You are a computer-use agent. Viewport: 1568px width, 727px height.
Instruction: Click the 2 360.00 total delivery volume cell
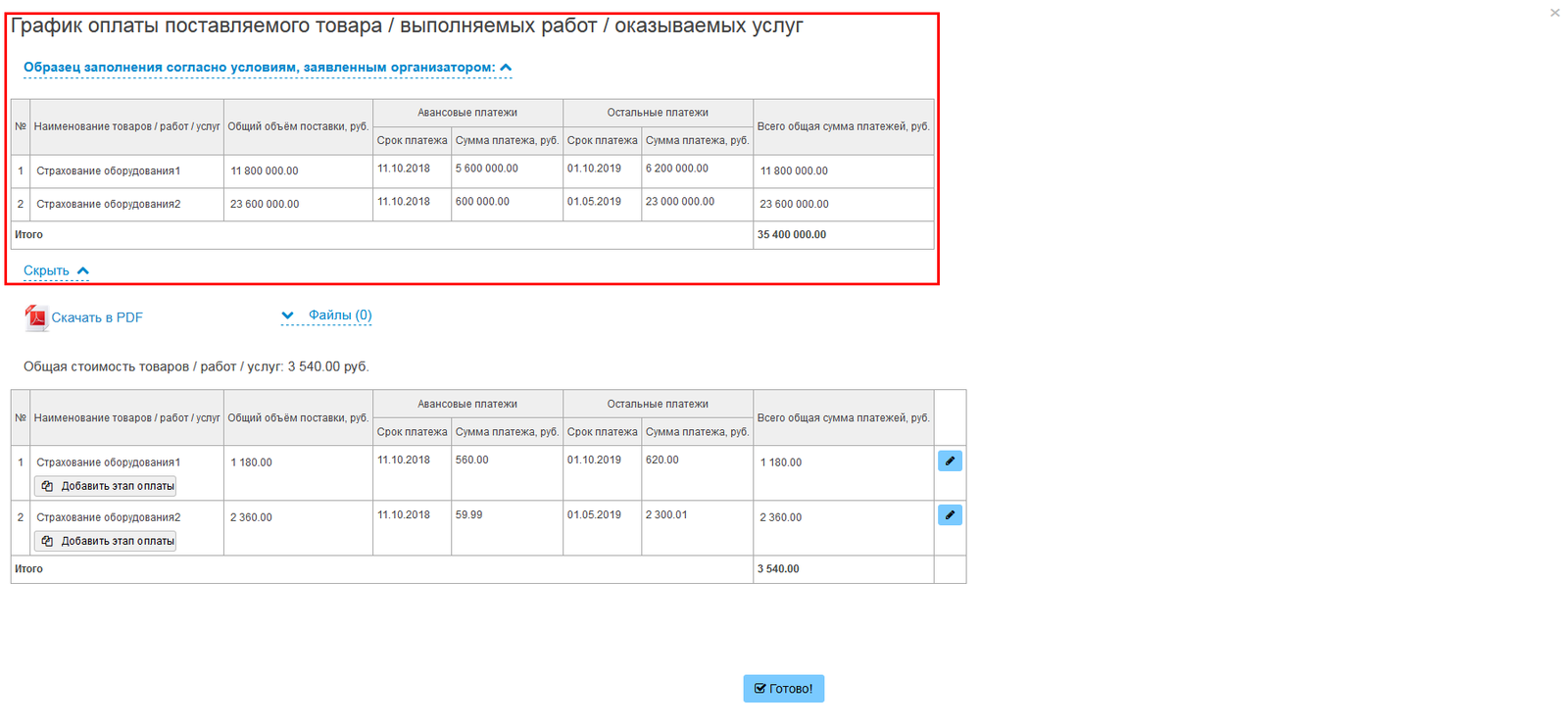pyautogui.click(x=252, y=517)
